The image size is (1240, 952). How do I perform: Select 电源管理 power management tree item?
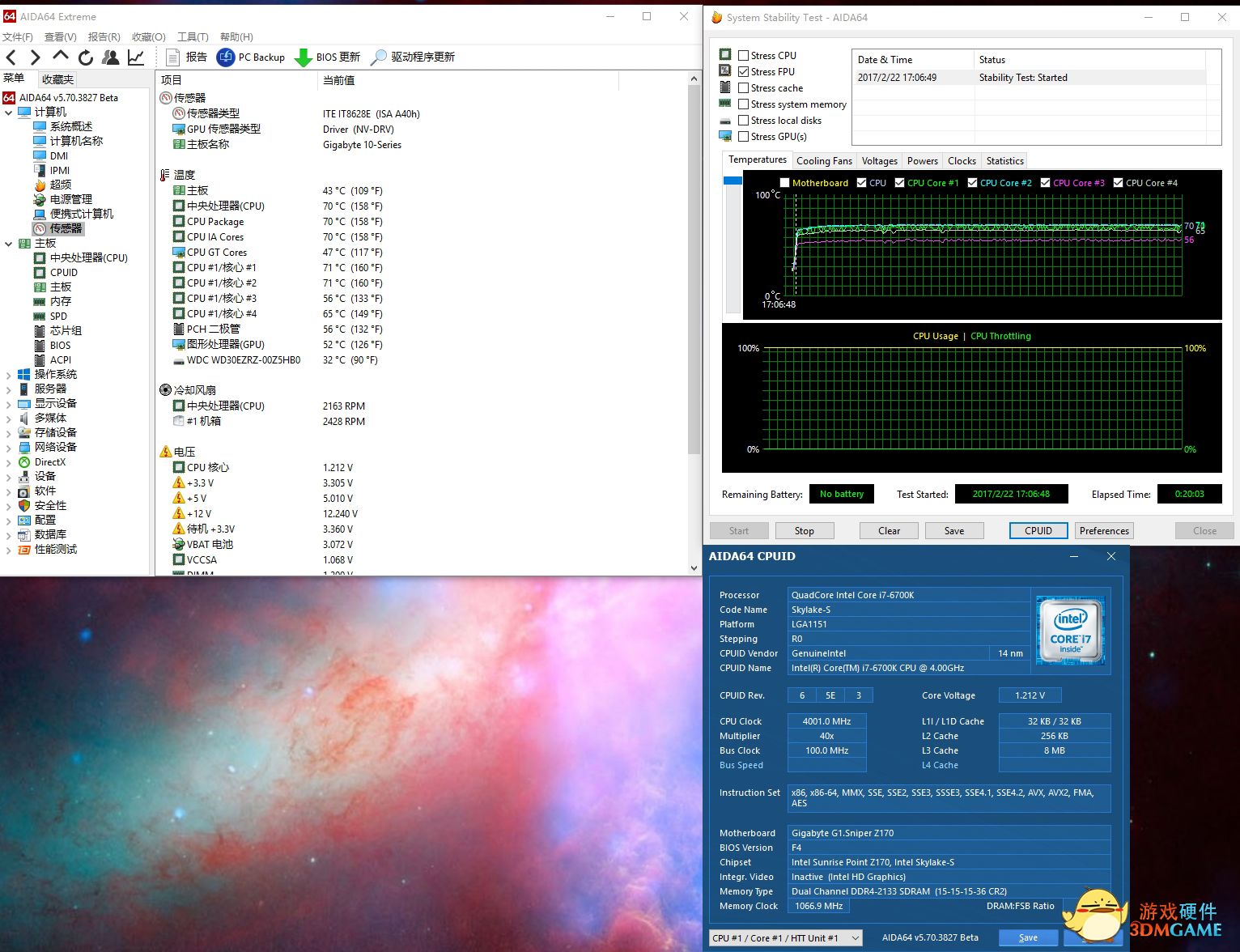point(63,199)
